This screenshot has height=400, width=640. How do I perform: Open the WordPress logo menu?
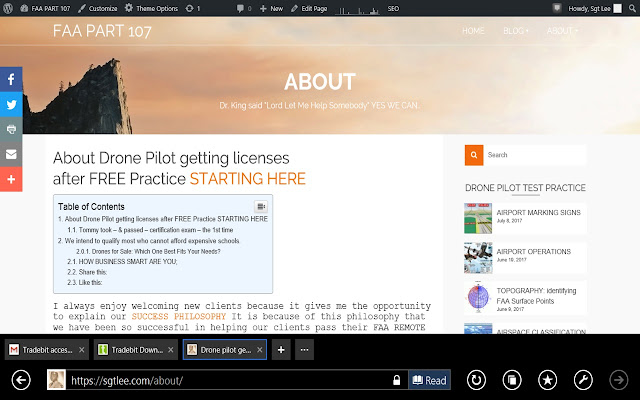click(8, 8)
